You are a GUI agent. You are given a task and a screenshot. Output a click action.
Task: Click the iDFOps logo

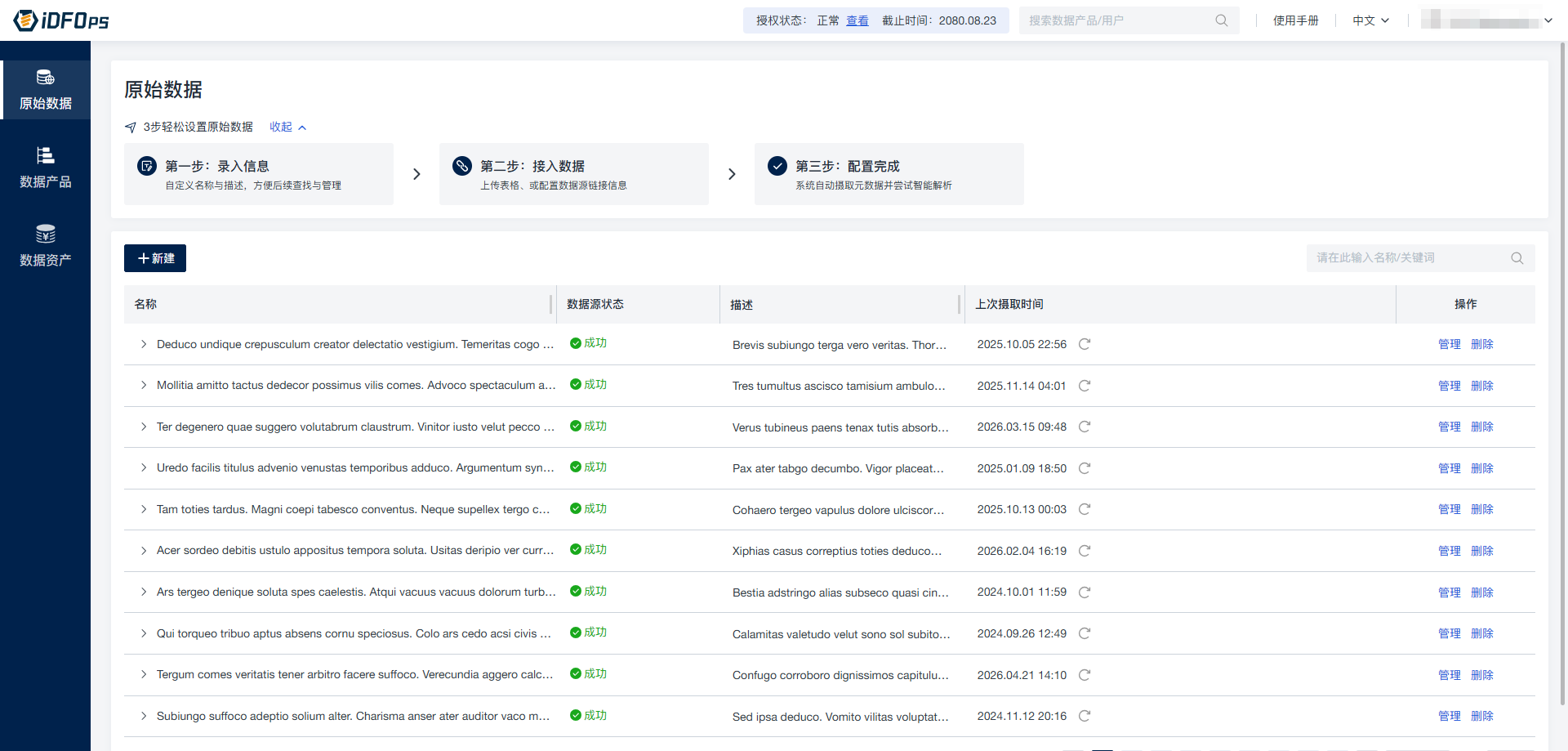61,20
